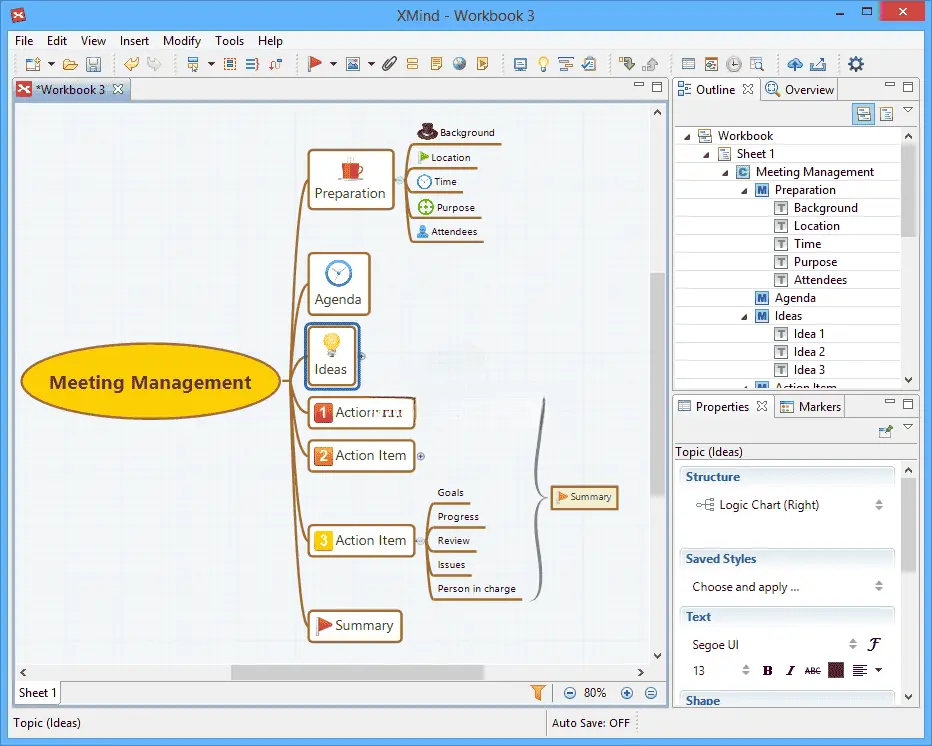Open the image insert dropdown arrow
932x746 pixels.
tap(371, 64)
